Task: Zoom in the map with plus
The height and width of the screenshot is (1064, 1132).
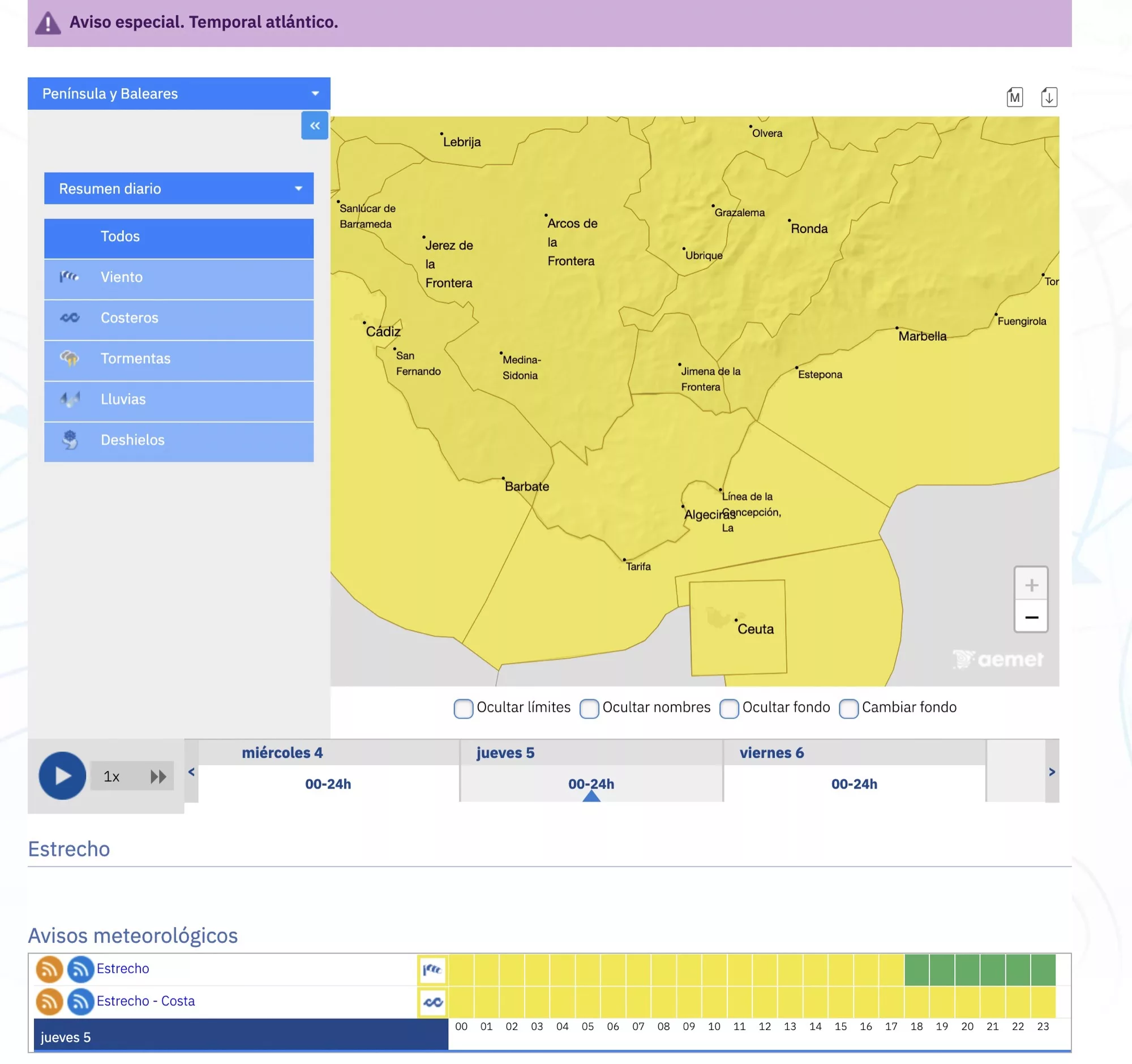Action: pos(1031,585)
